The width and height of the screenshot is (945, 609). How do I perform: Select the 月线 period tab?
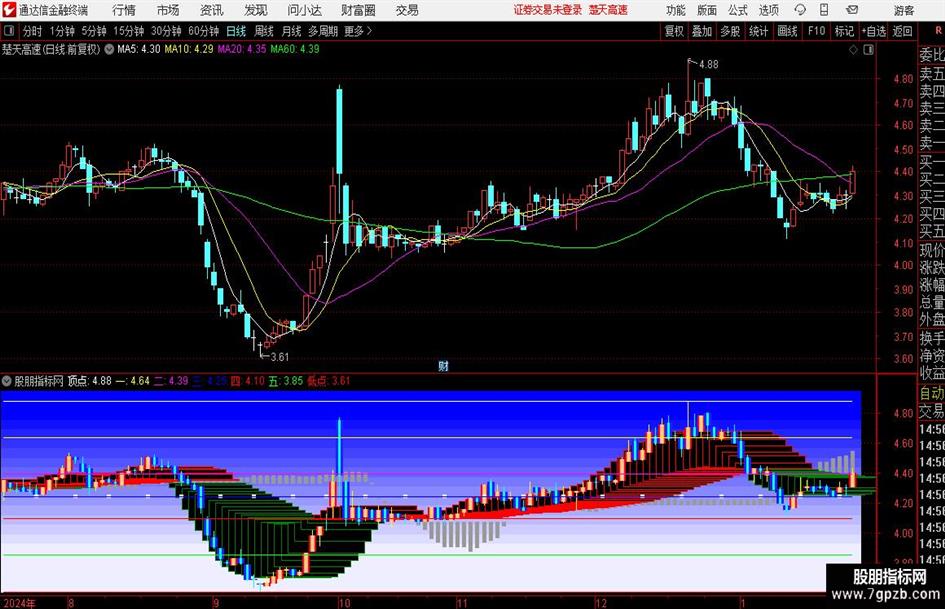[x=292, y=31]
